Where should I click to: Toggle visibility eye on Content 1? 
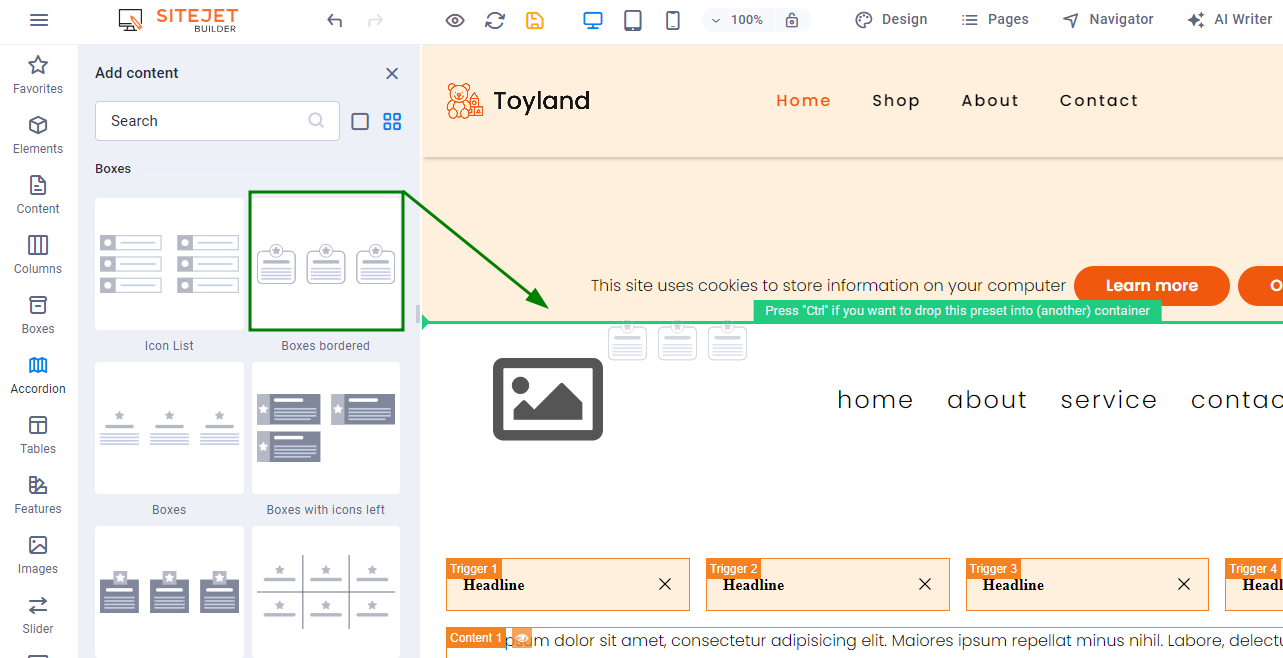522,638
